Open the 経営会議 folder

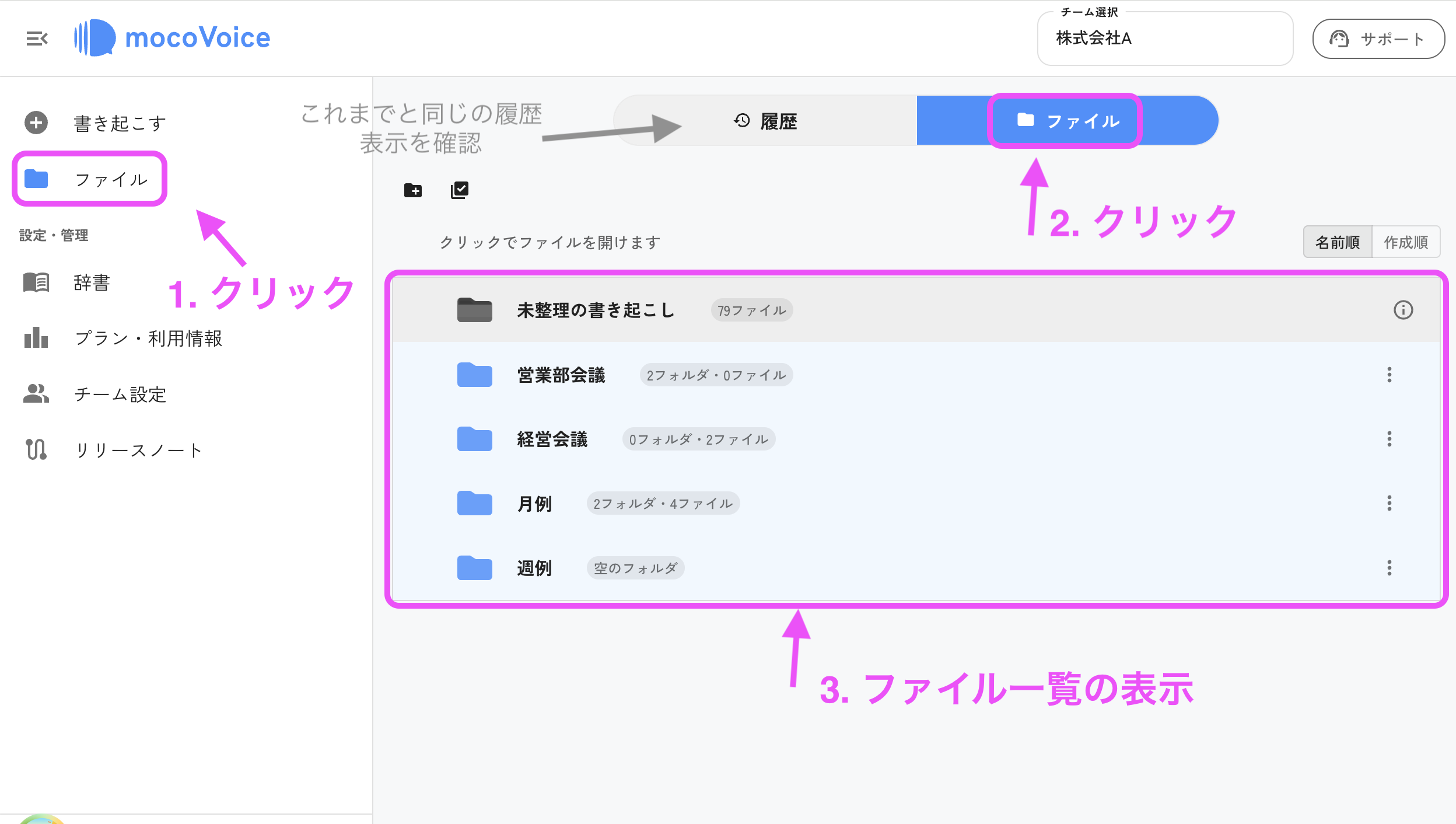[916, 439]
